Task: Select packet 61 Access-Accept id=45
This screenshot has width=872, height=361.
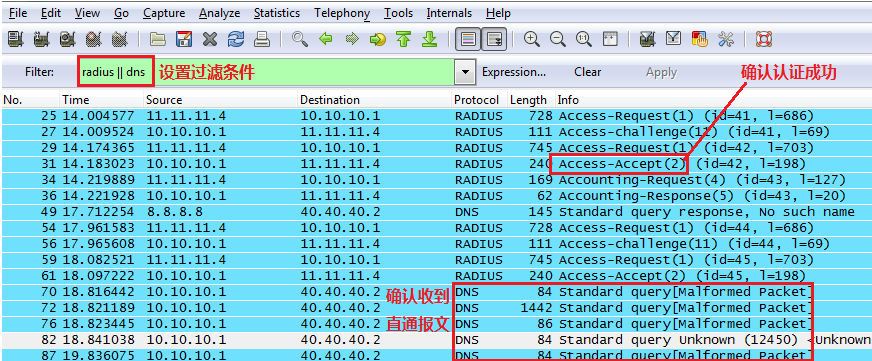Action: point(436,276)
